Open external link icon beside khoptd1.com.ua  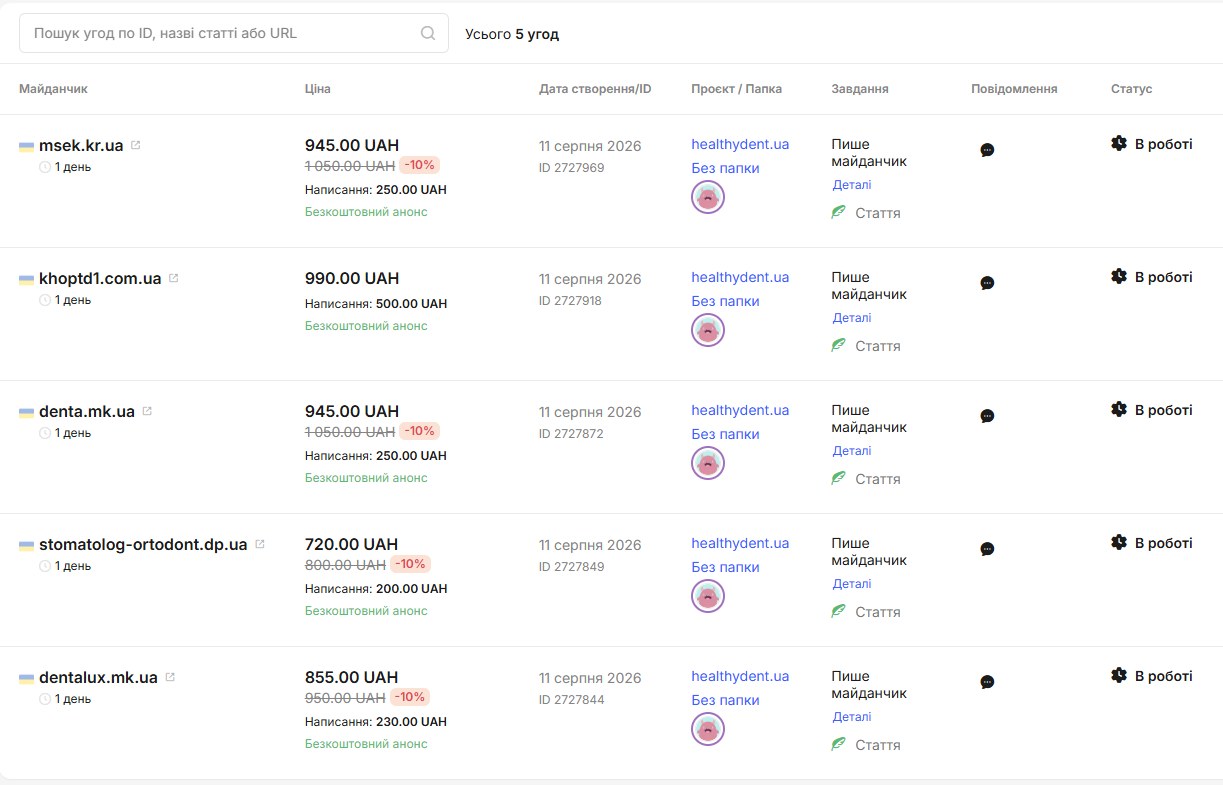174,278
